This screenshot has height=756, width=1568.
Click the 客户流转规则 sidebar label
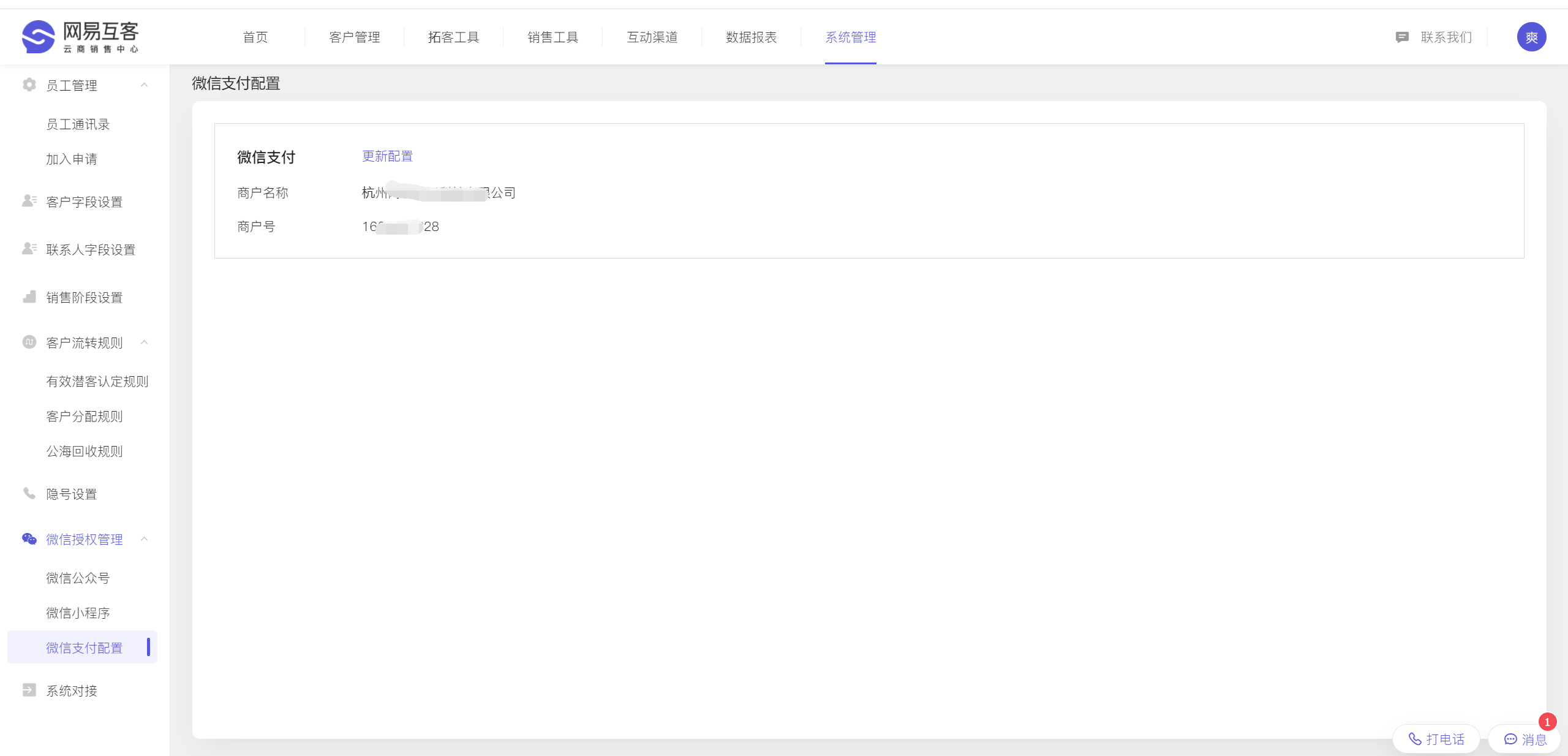85,343
